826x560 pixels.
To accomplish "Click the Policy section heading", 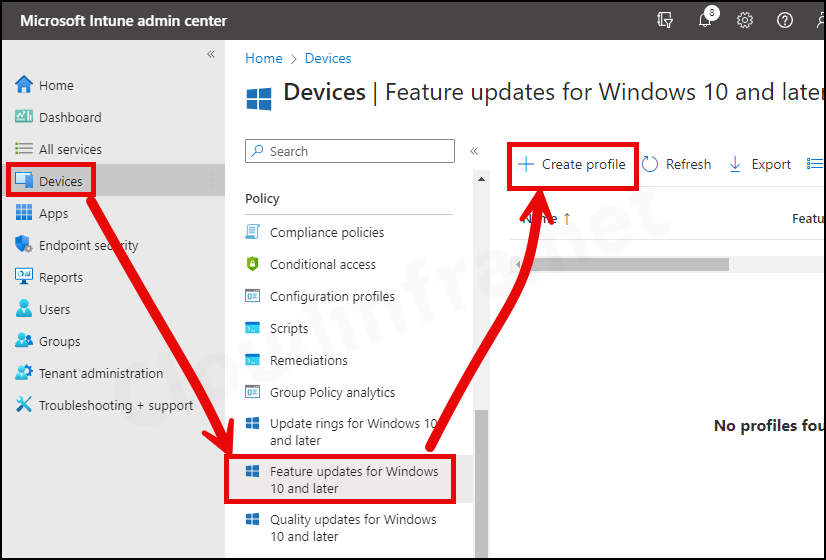I will tap(262, 199).
